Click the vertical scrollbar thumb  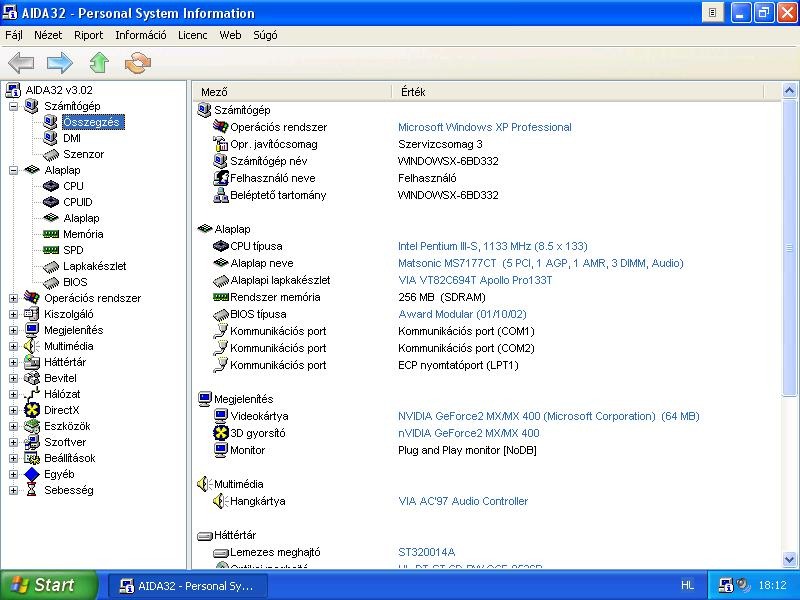789,247
